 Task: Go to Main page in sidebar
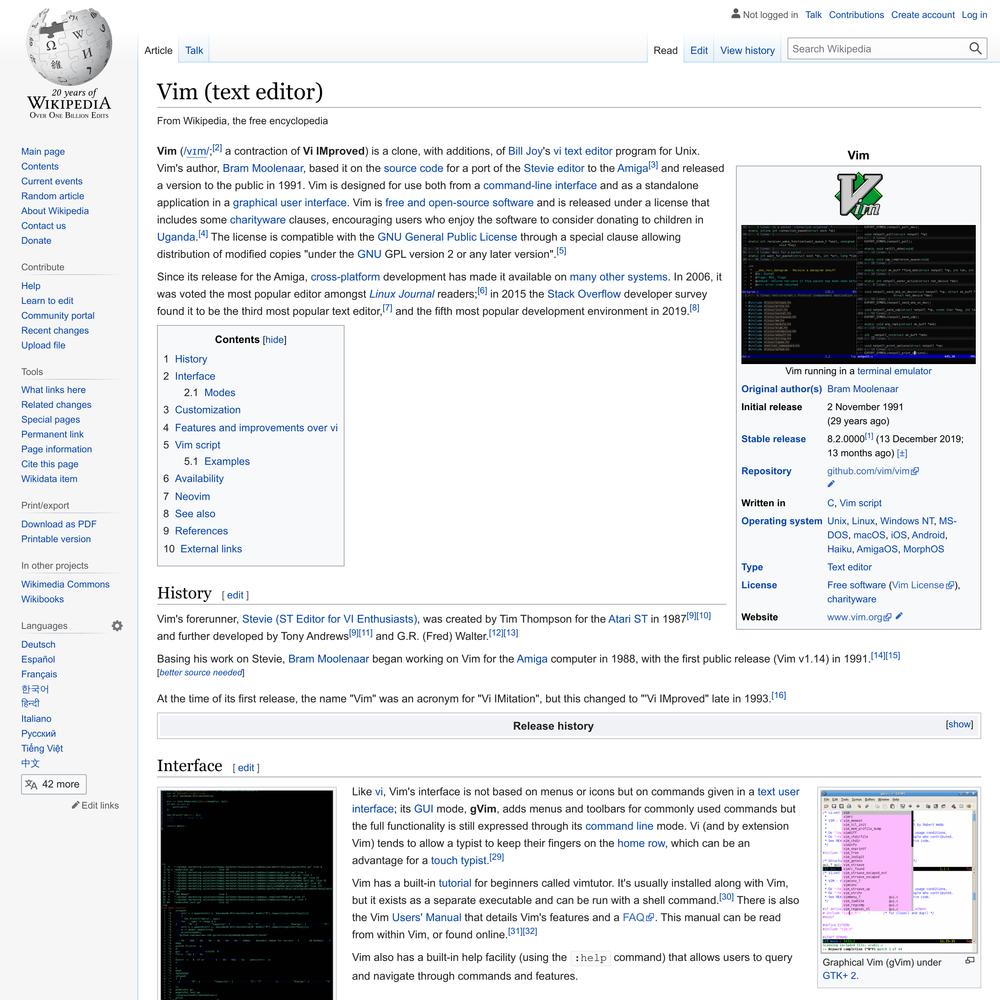[x=43, y=151]
